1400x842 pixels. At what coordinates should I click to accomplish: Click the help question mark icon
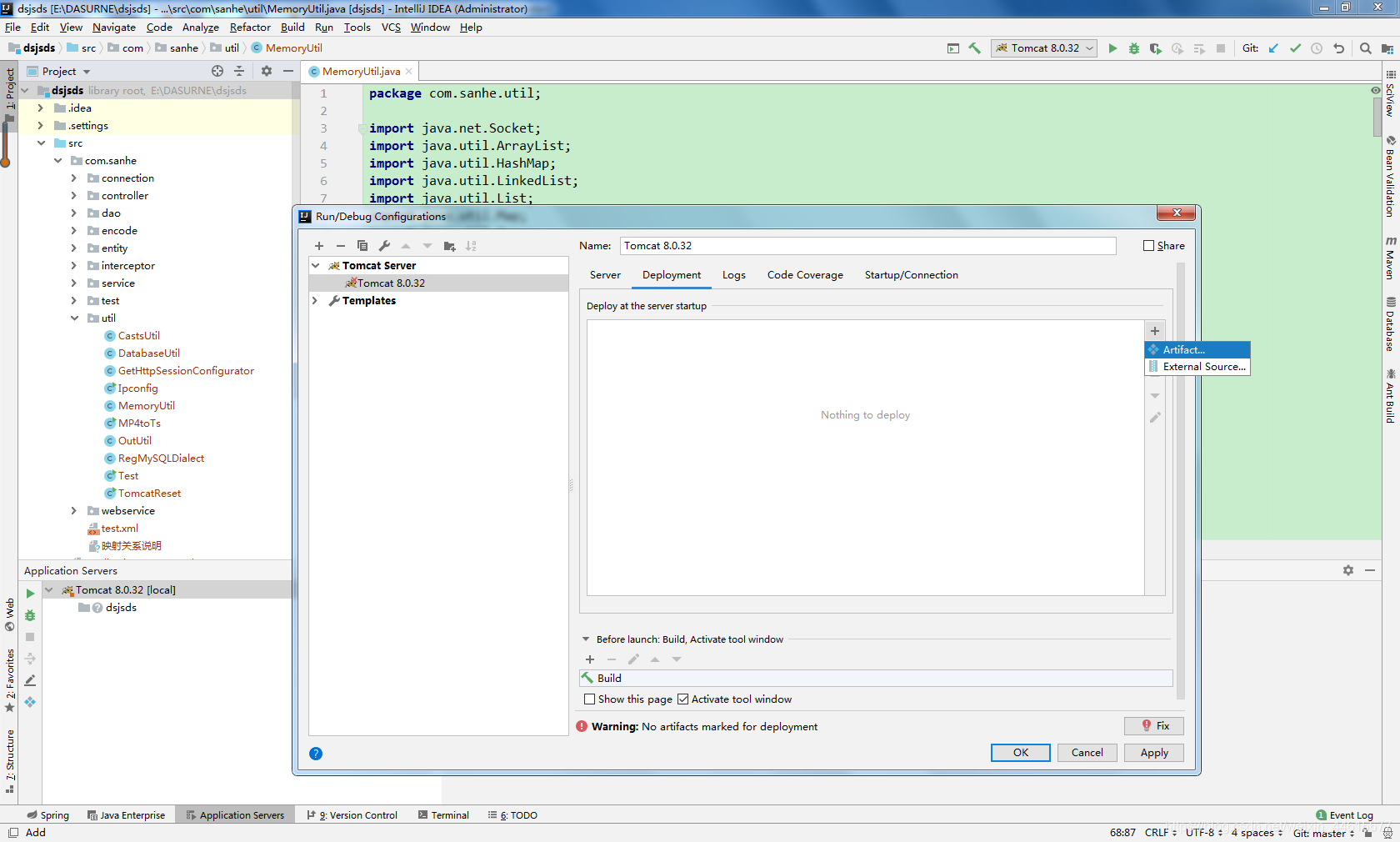coord(316,754)
